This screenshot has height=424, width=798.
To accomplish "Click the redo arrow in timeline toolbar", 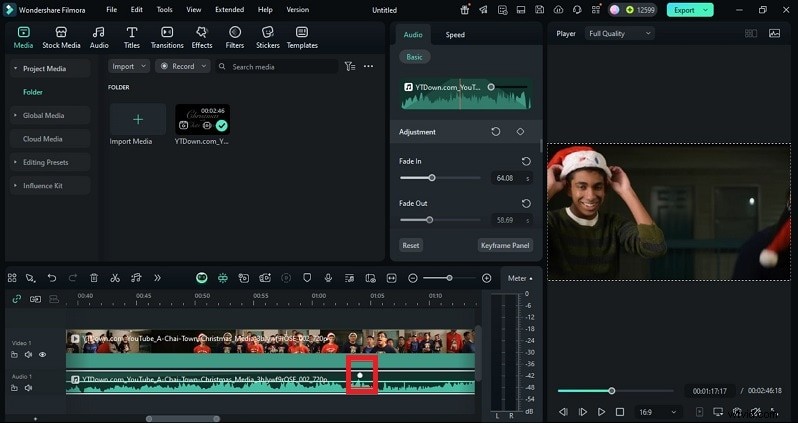I will point(73,278).
